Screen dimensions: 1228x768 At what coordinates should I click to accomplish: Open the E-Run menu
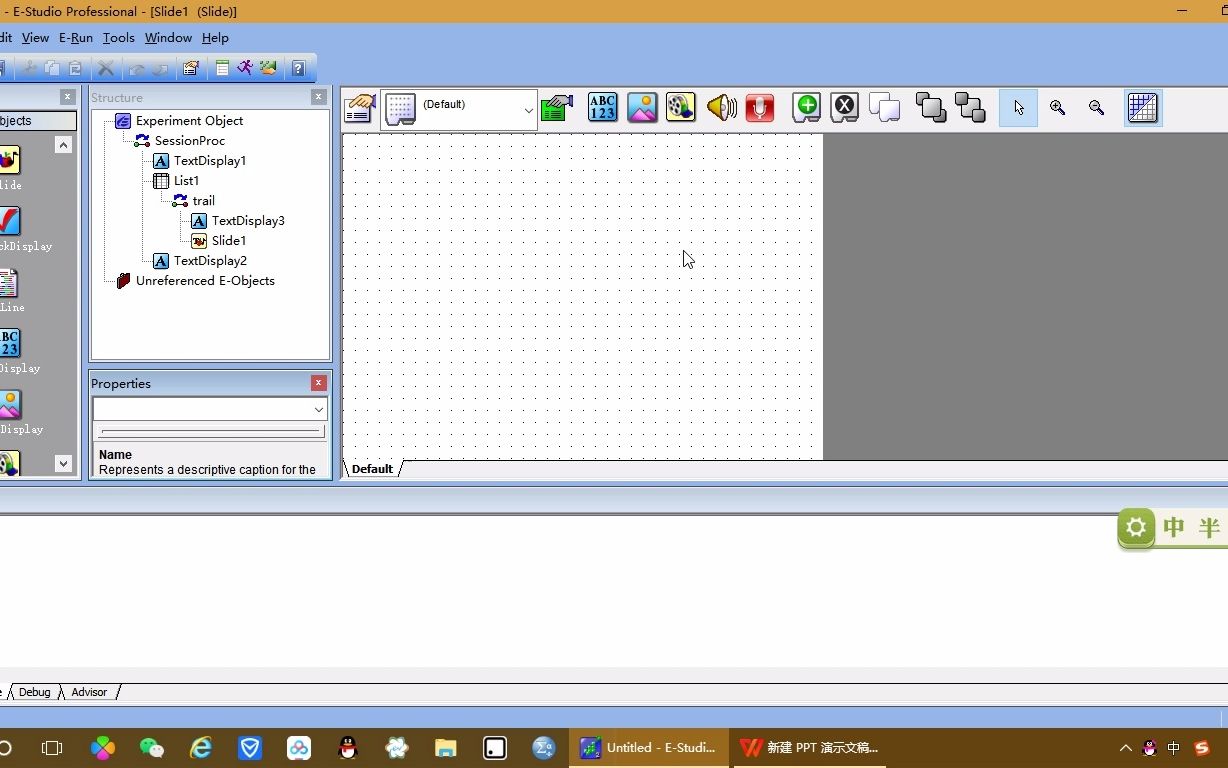click(76, 37)
